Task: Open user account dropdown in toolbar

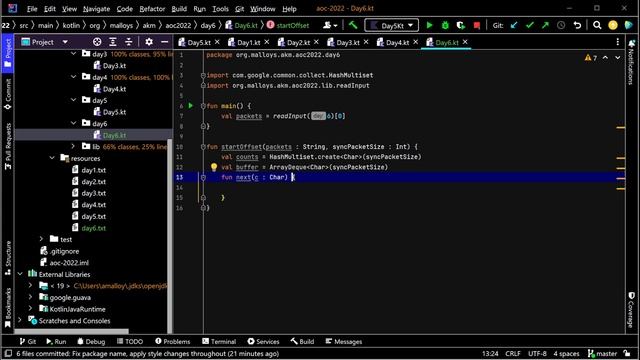Action: 330,25
